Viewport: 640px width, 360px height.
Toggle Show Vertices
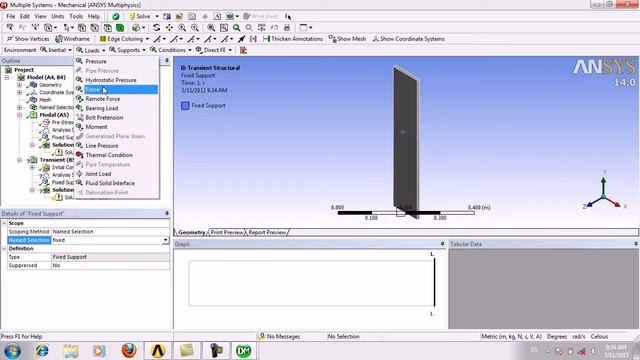point(28,39)
